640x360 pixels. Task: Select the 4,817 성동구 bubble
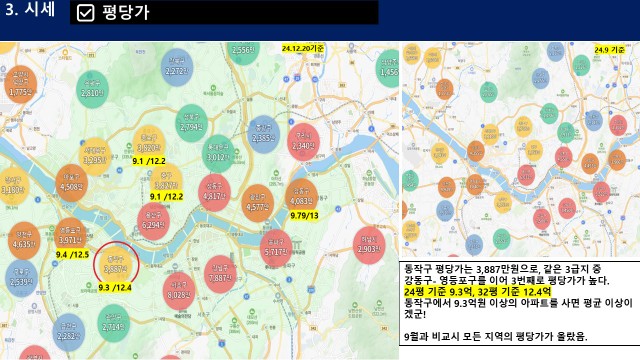(x=214, y=192)
